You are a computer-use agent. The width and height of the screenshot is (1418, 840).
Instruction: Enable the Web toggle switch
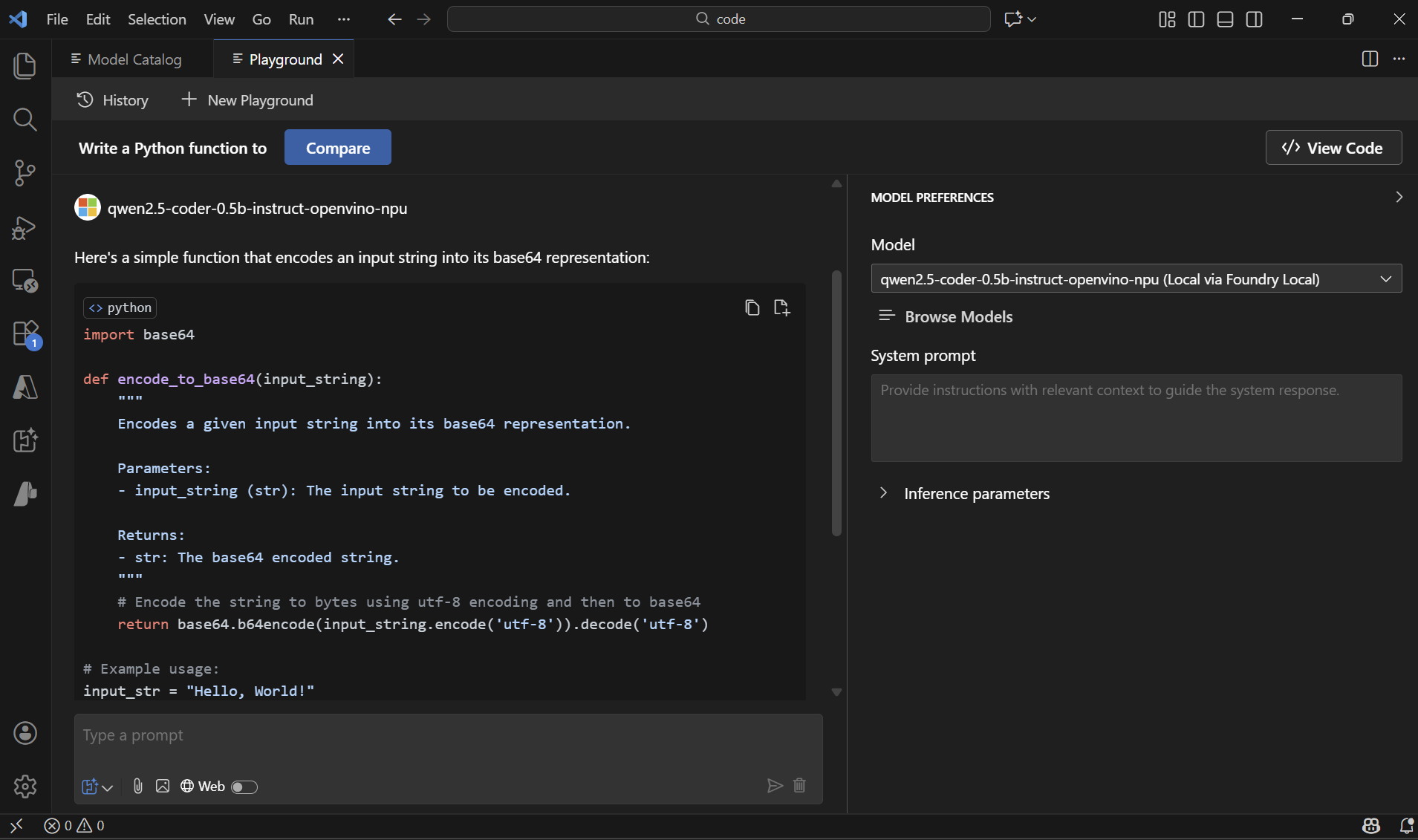(244, 787)
